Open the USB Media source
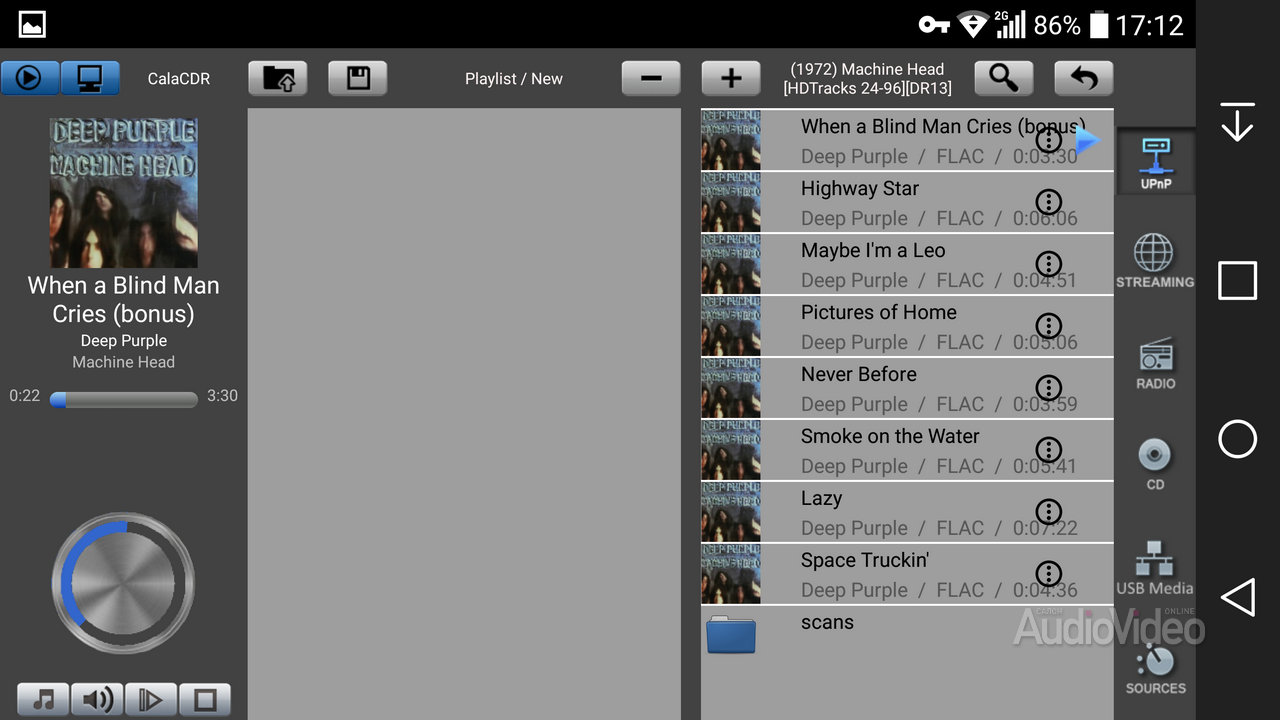 pos(1155,568)
